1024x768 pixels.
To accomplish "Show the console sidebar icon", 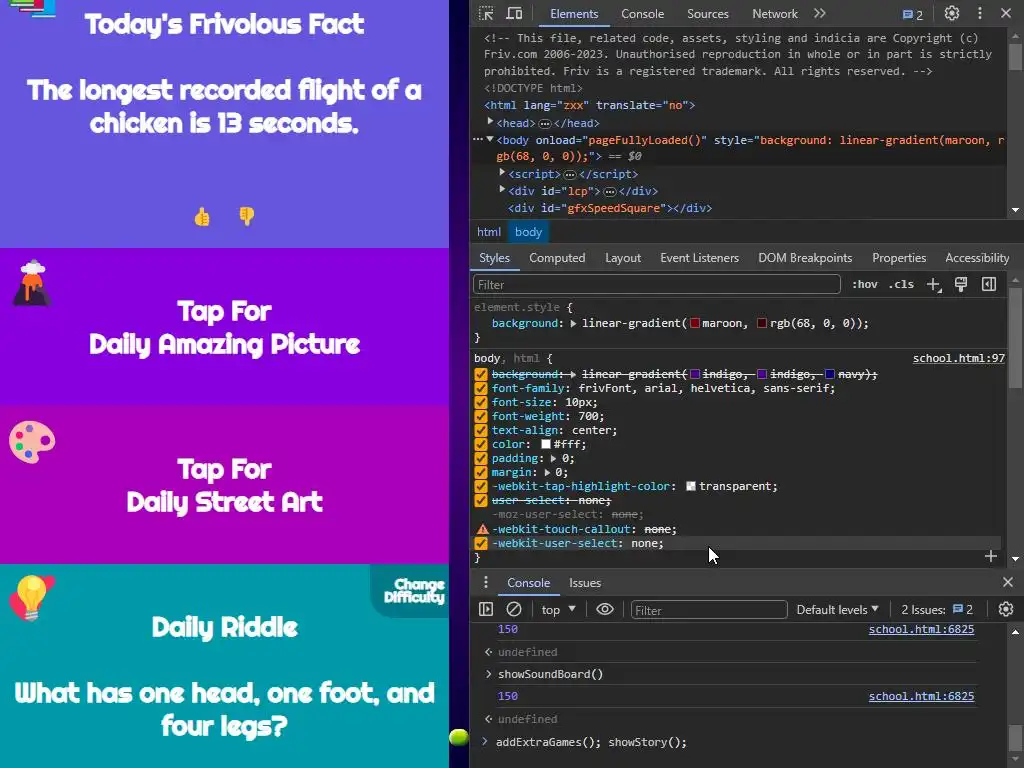I will pyautogui.click(x=486, y=609).
